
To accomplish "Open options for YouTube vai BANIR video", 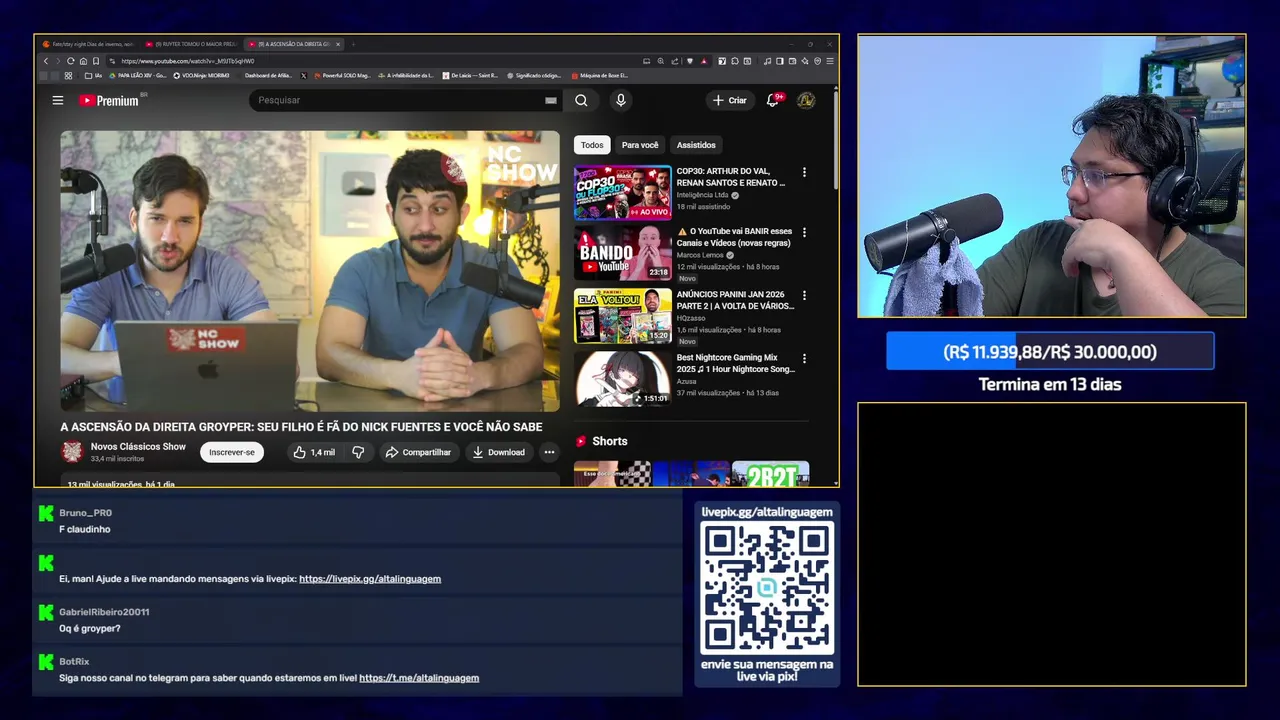I will (804, 232).
